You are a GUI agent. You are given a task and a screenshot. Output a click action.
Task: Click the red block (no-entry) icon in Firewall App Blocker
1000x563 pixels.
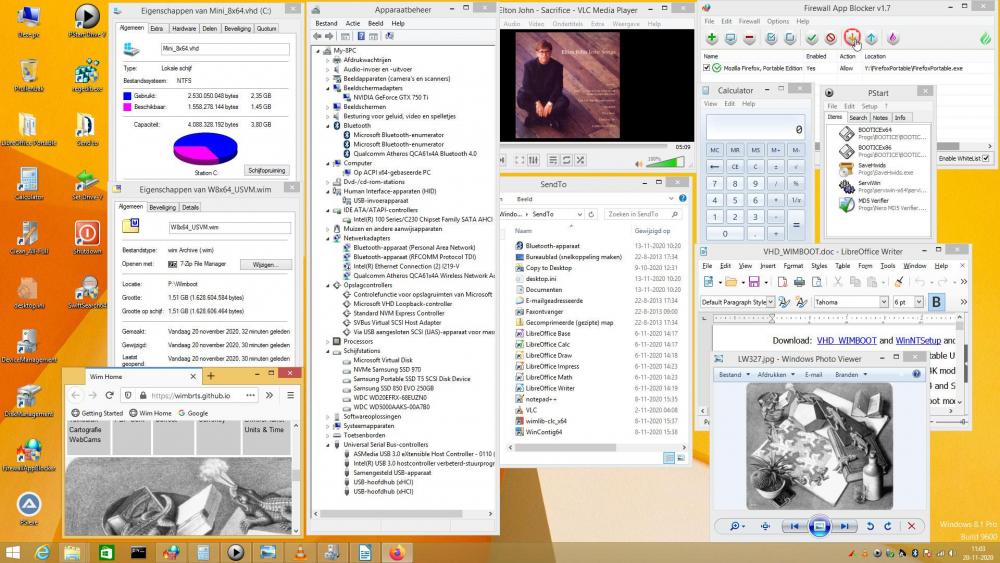pyautogui.click(x=831, y=39)
